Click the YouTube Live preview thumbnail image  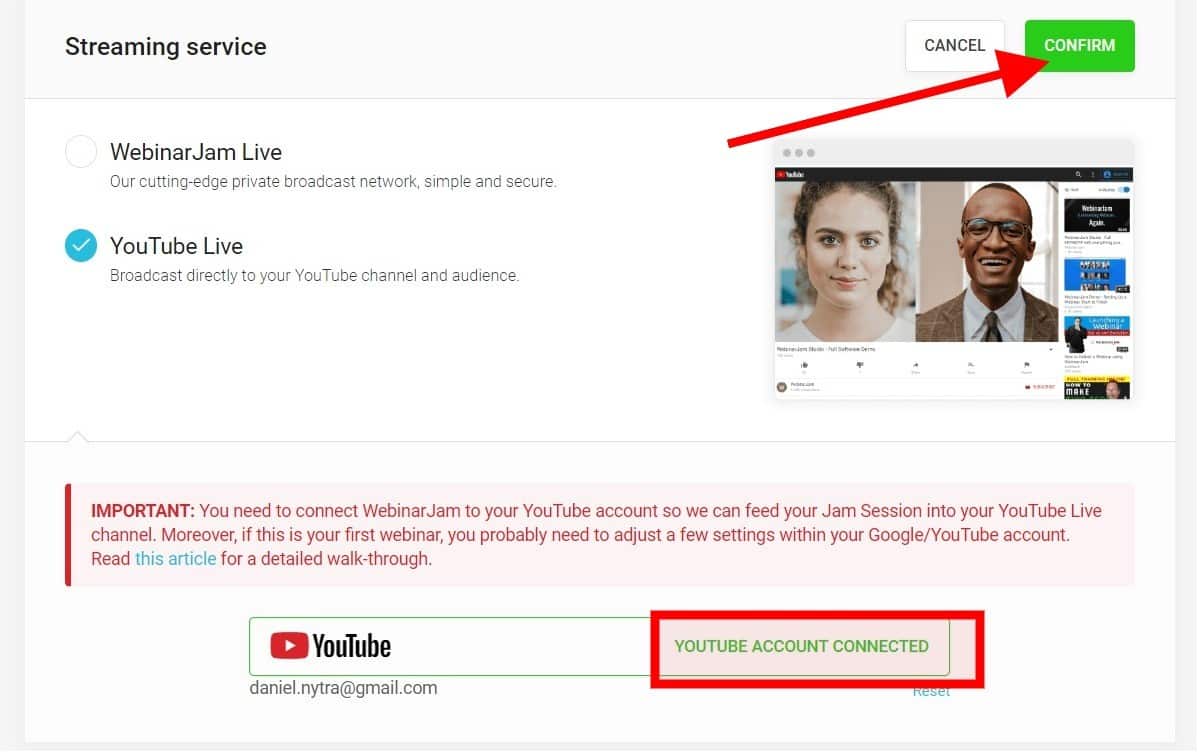[x=954, y=270]
